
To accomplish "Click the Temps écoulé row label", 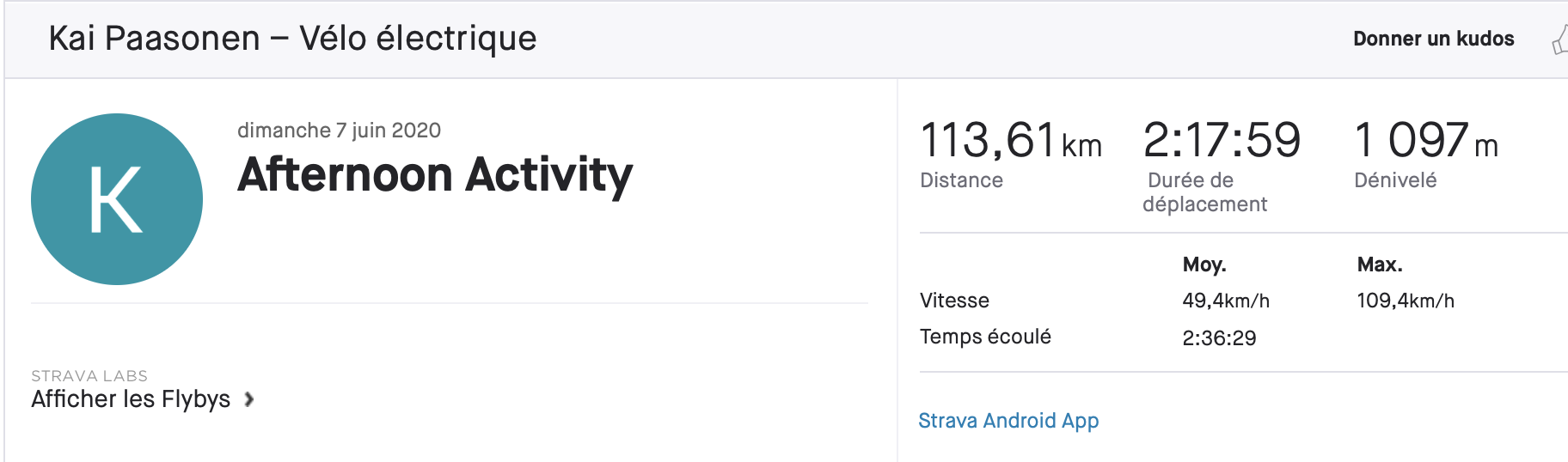I will tap(985, 337).
